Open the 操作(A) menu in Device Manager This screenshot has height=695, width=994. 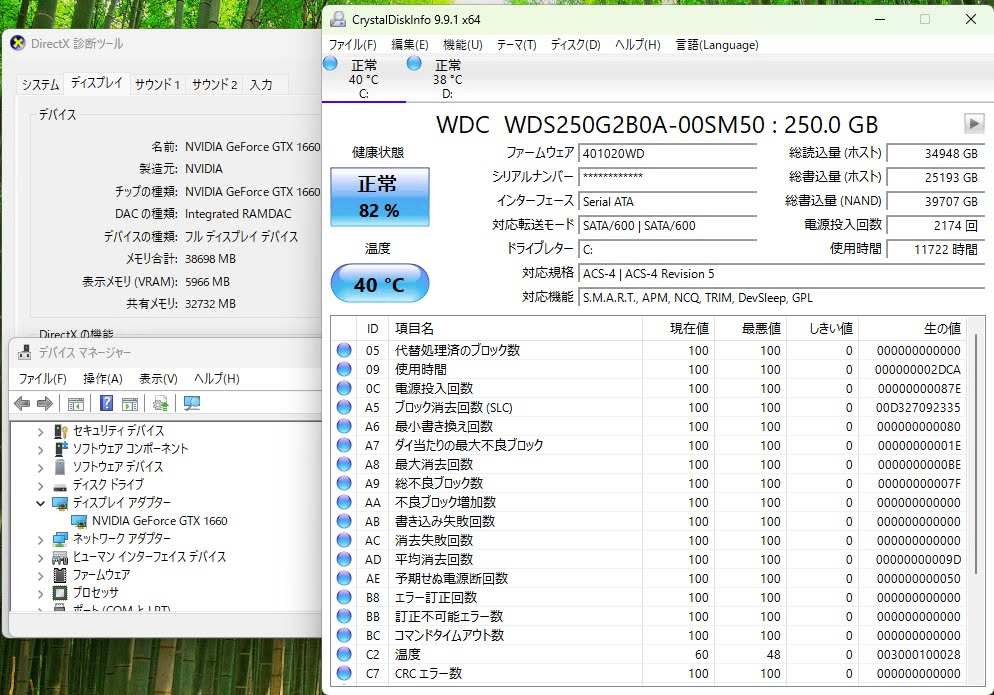tap(103, 379)
